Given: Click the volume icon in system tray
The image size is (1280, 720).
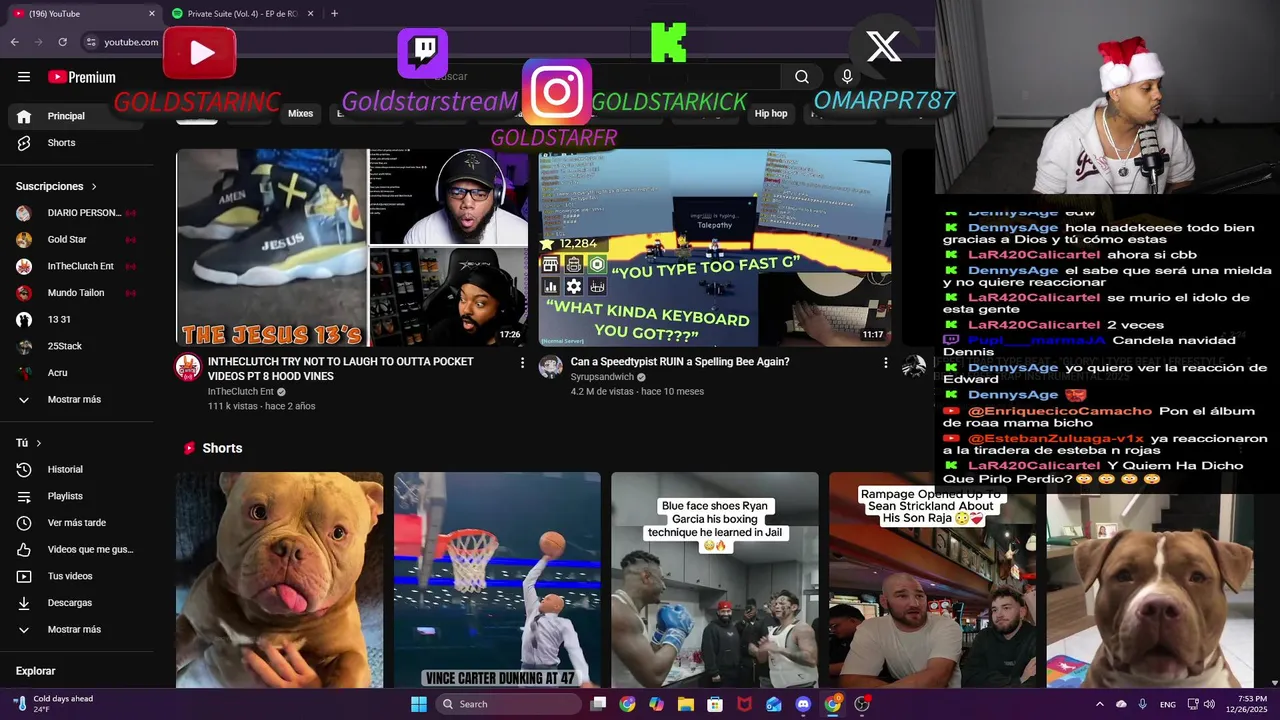Looking at the screenshot, I should [1210, 704].
